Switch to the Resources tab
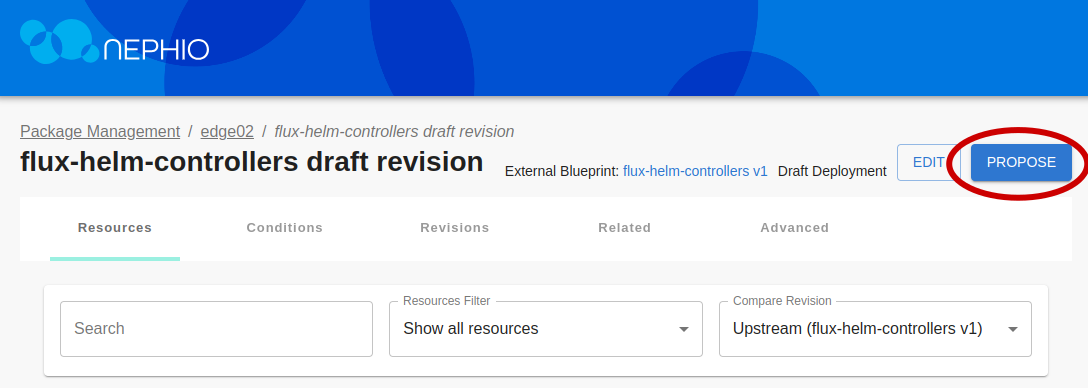This screenshot has width=1088, height=388. pos(115,228)
